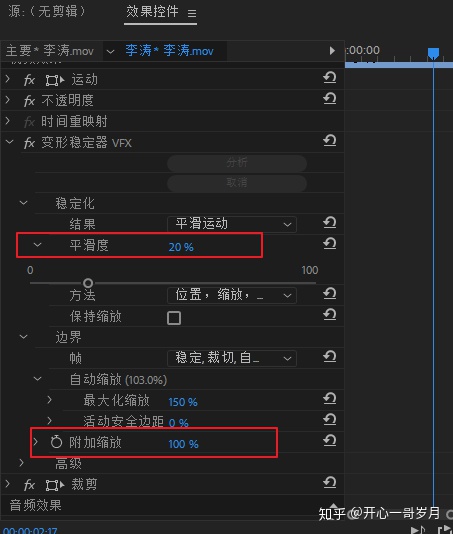Open the 帧 framing dropdown
Screen dimensions: 453x534
(232, 358)
